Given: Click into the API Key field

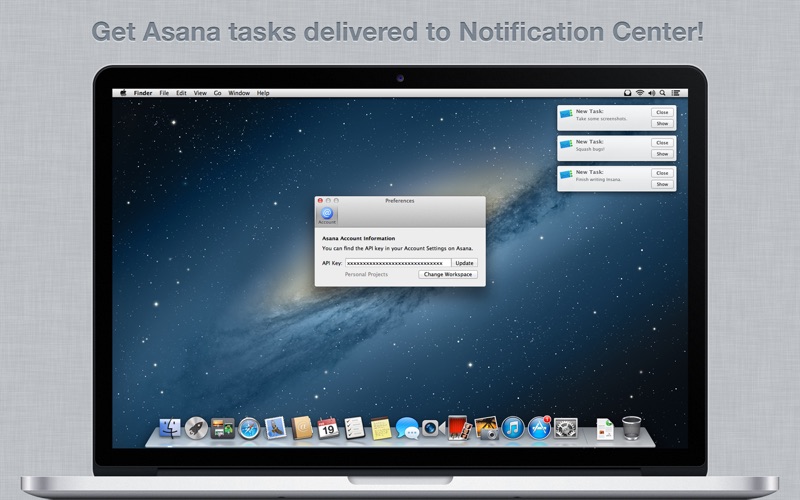Looking at the screenshot, I should point(398,263).
